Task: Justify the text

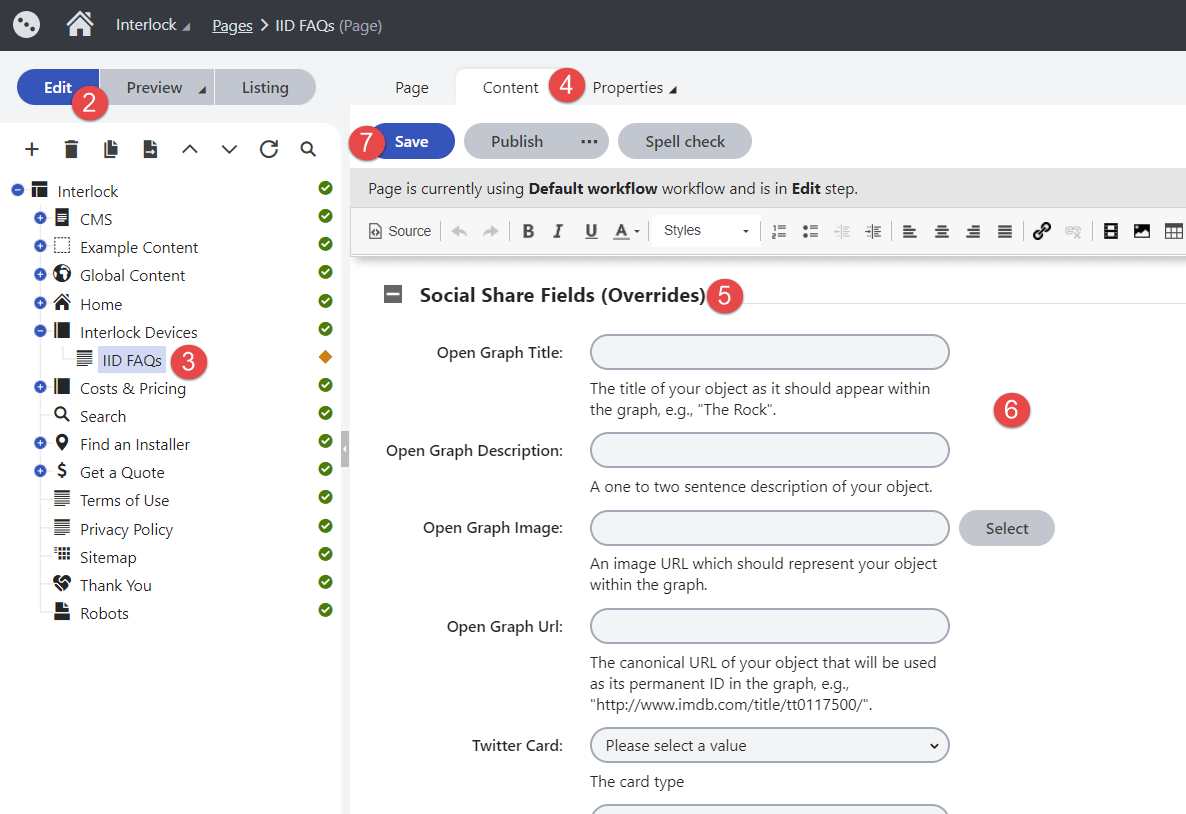Action: click(1004, 231)
